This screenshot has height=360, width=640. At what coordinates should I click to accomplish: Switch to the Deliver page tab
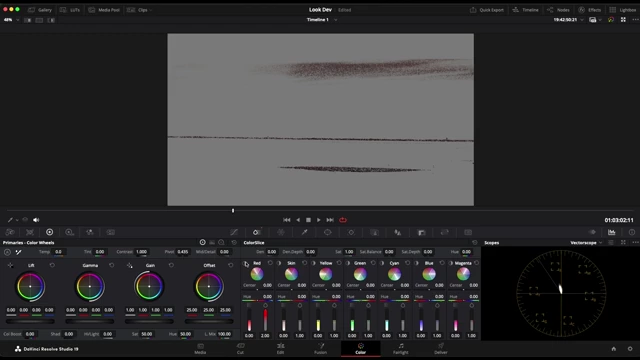tap(440, 349)
